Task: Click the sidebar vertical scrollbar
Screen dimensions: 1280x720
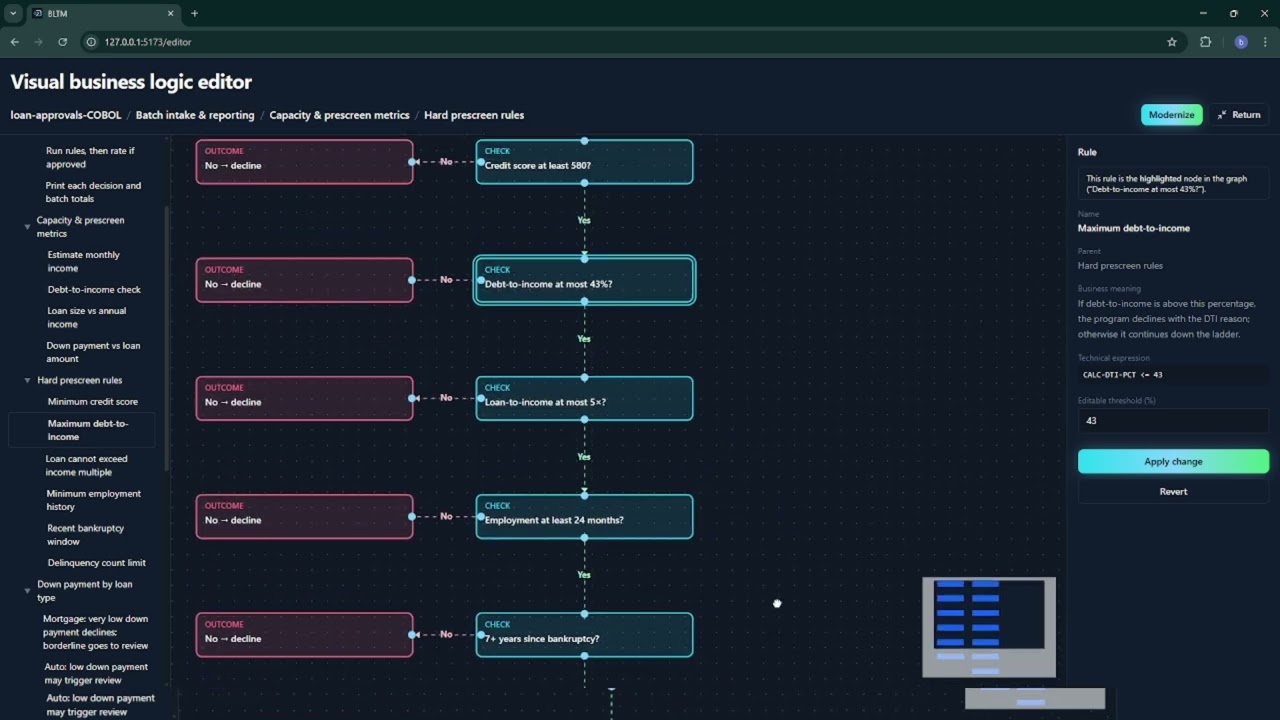Action: coord(166,340)
